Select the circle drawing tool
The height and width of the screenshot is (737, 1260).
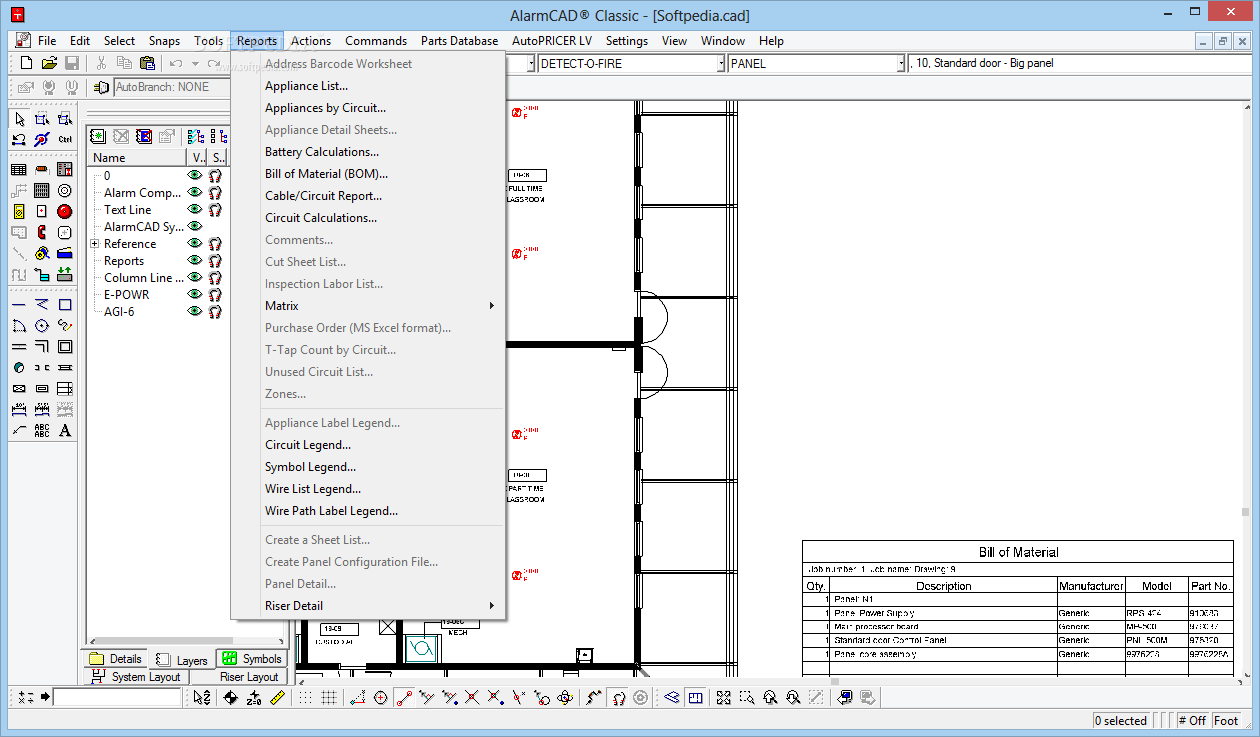(42, 326)
